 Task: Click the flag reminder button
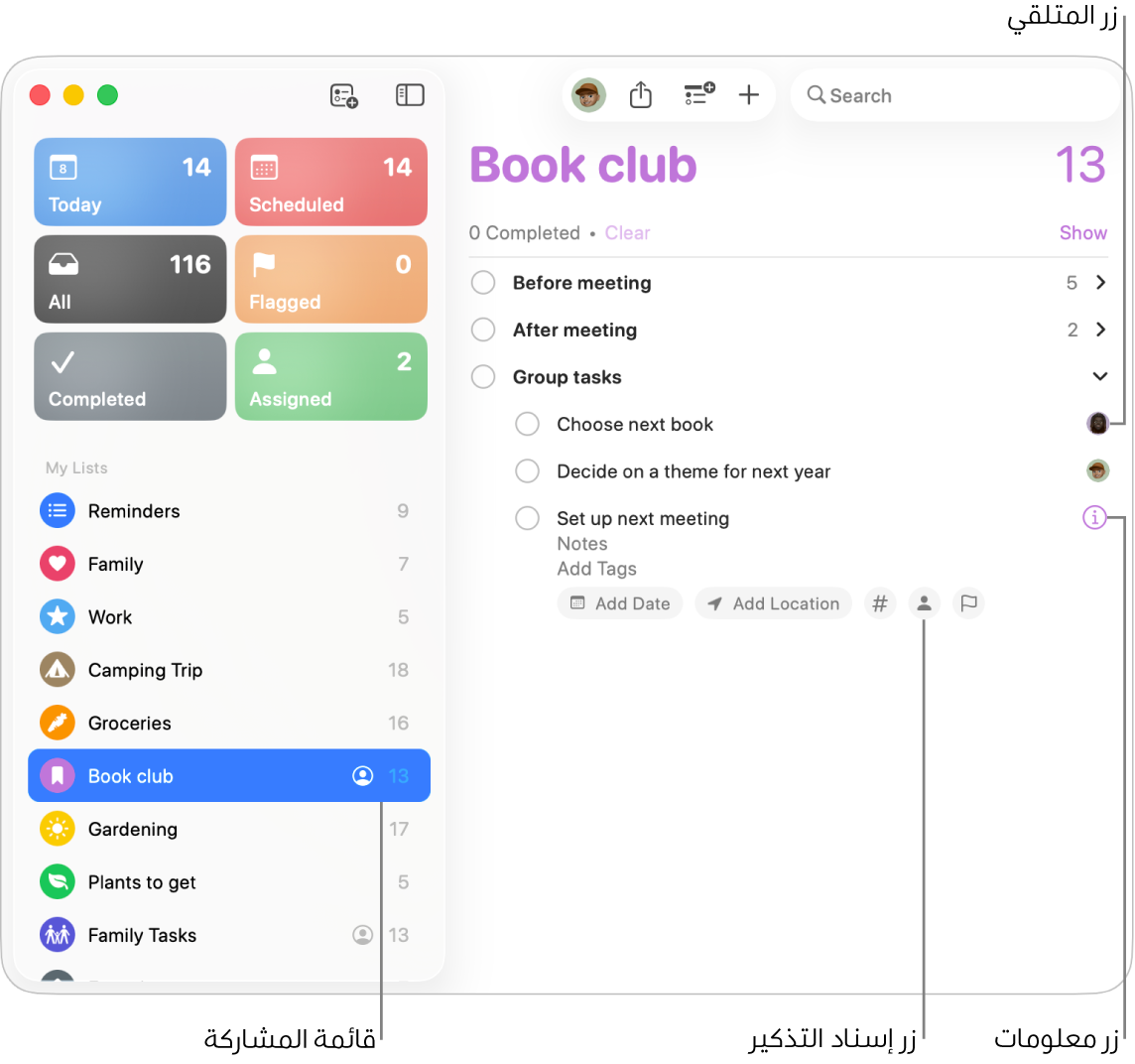(x=968, y=603)
